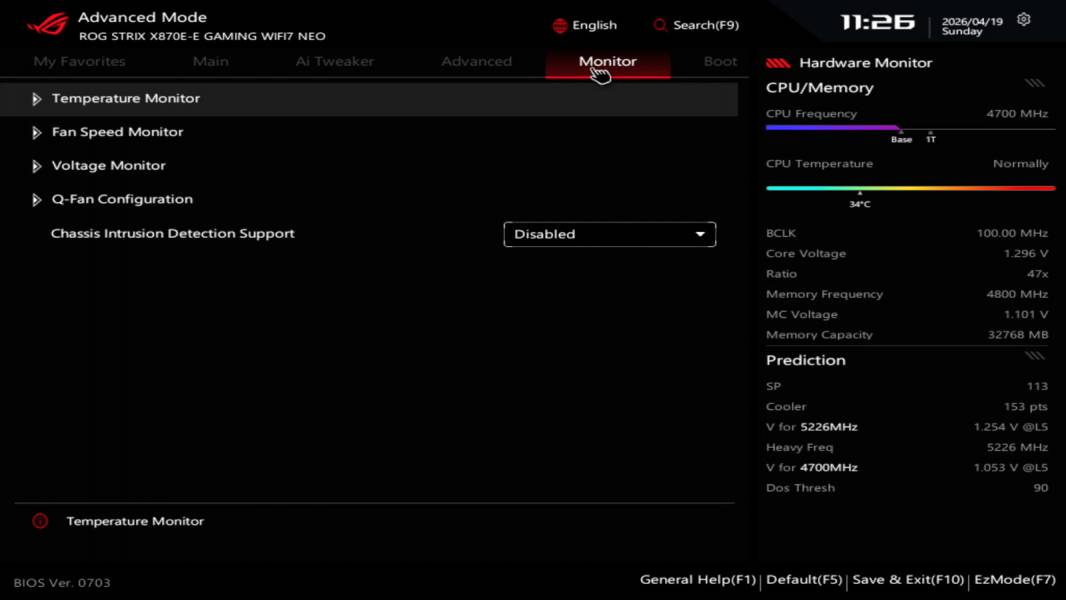Click the info icon beside Temperature Monitor description
1066x600 pixels.
(x=40, y=521)
